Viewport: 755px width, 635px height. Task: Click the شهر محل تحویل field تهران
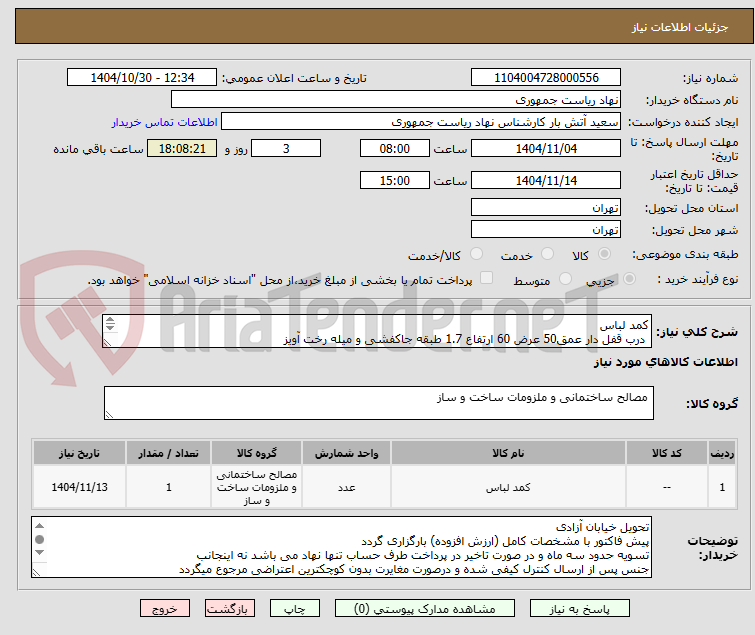click(546, 230)
